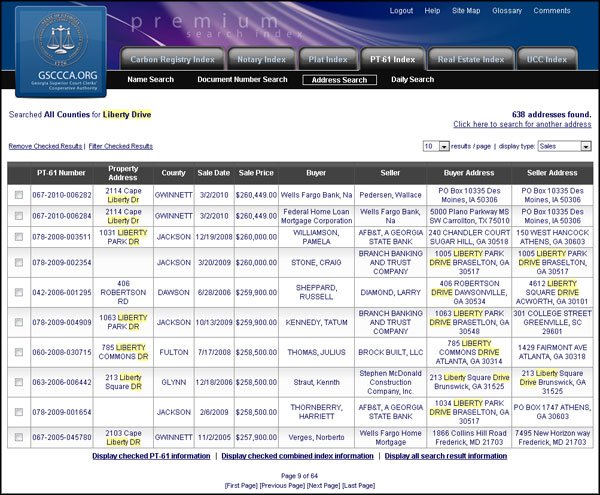600x495 pixels.
Task: Jump to Last Page
Action: tap(359, 485)
